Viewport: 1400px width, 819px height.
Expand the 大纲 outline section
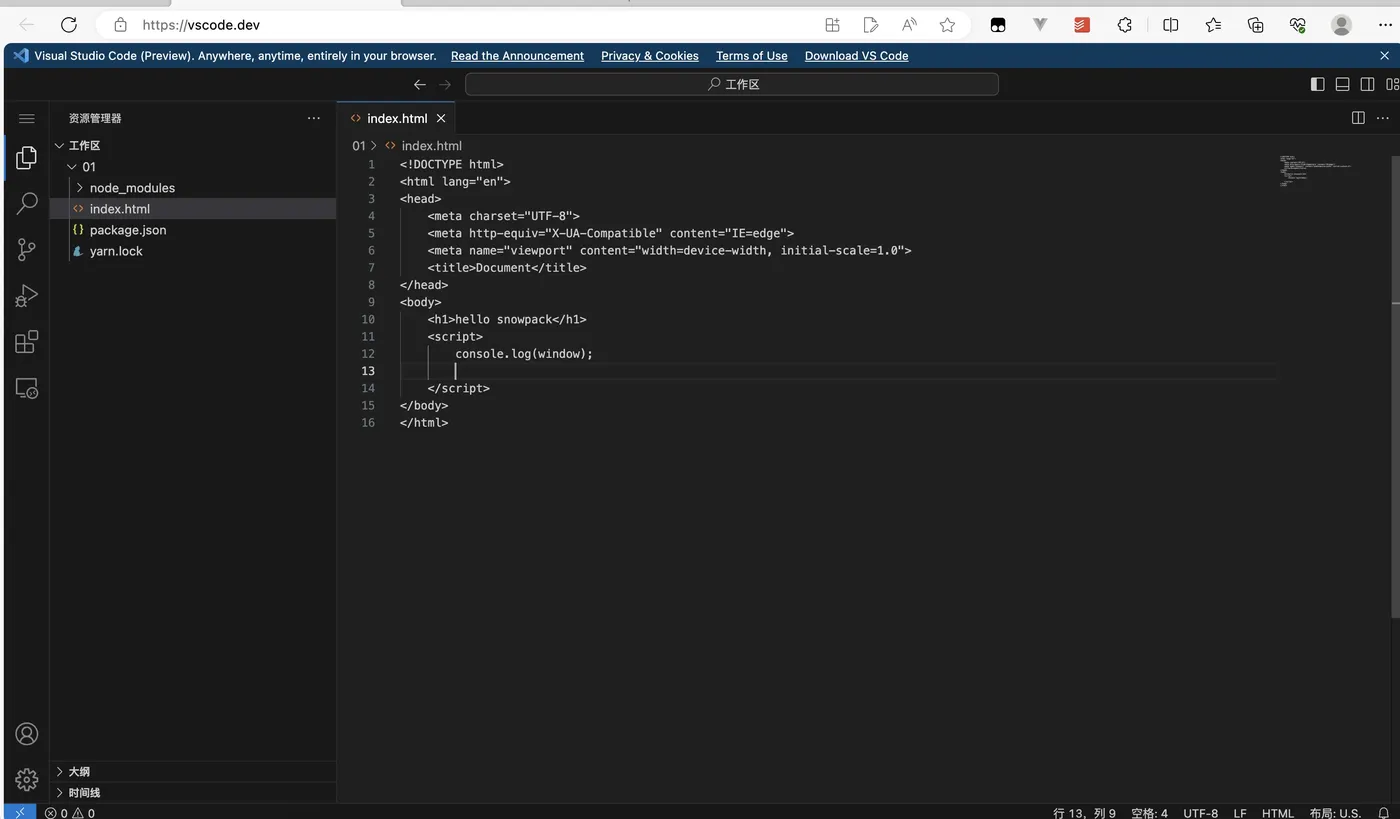pyautogui.click(x=60, y=772)
